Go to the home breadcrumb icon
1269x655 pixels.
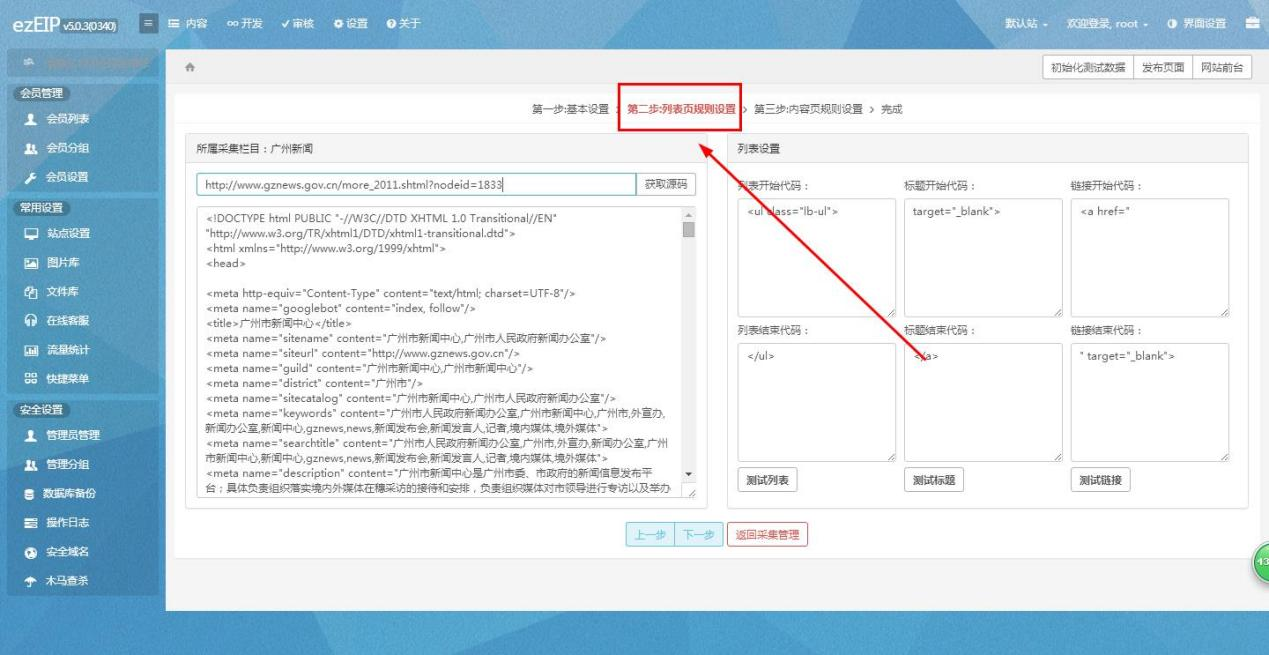tap(190, 67)
